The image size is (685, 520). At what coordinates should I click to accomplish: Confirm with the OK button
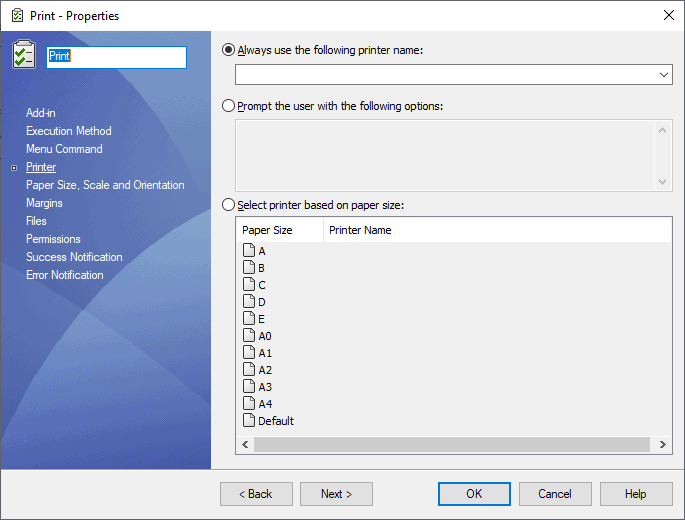(x=474, y=494)
